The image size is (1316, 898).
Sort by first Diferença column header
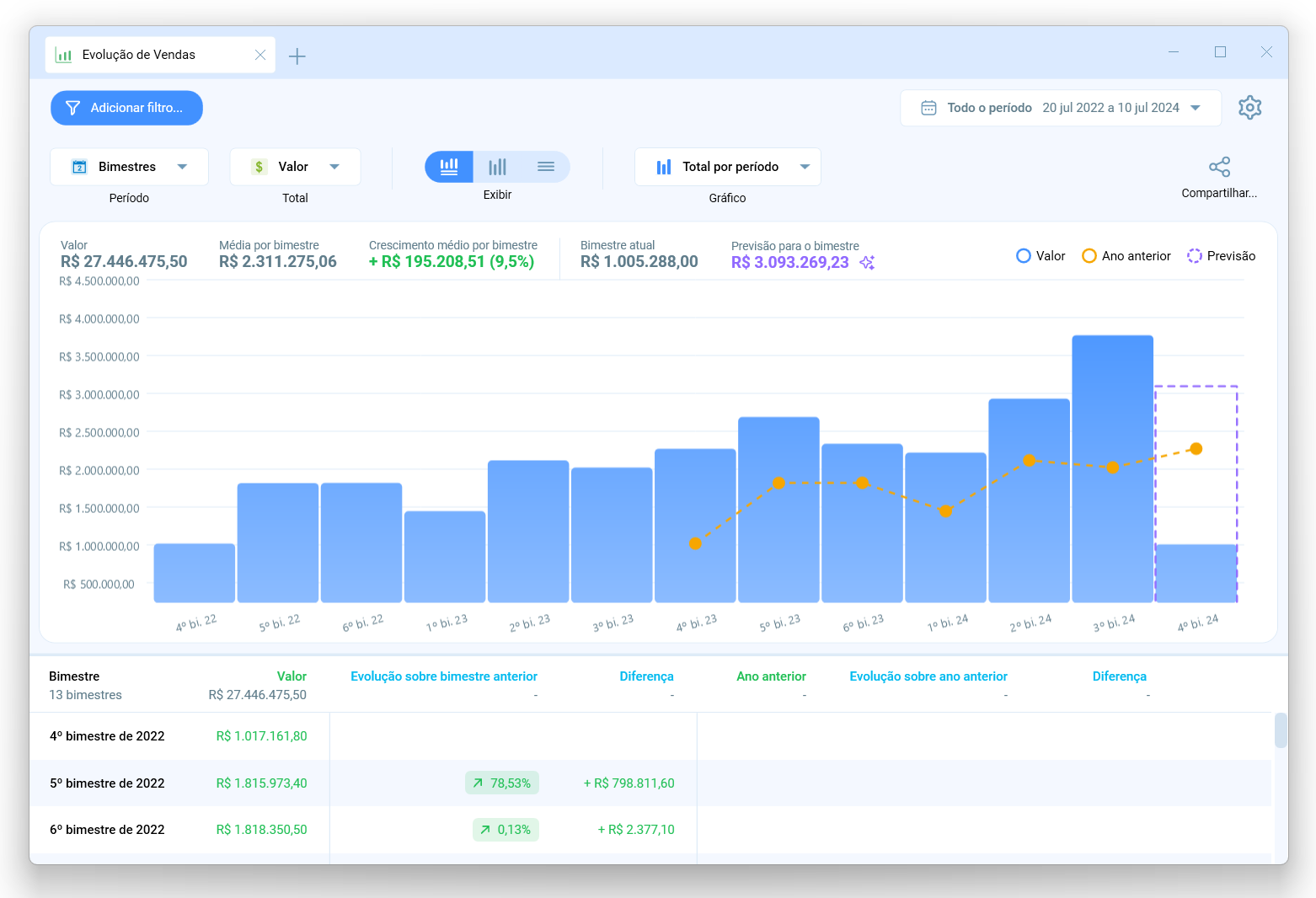click(646, 676)
